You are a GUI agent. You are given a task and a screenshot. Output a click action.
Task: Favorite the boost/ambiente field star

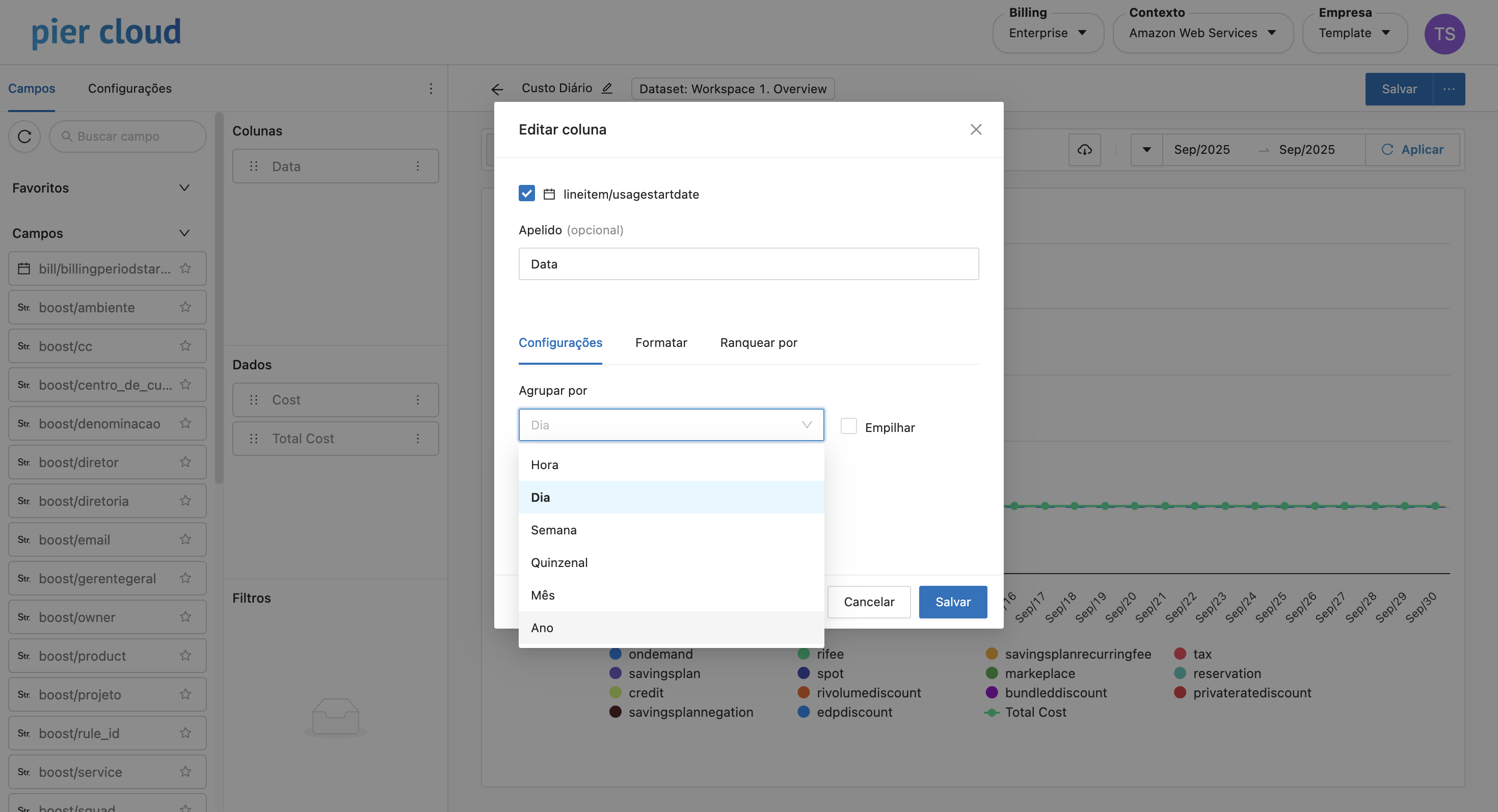point(185,307)
